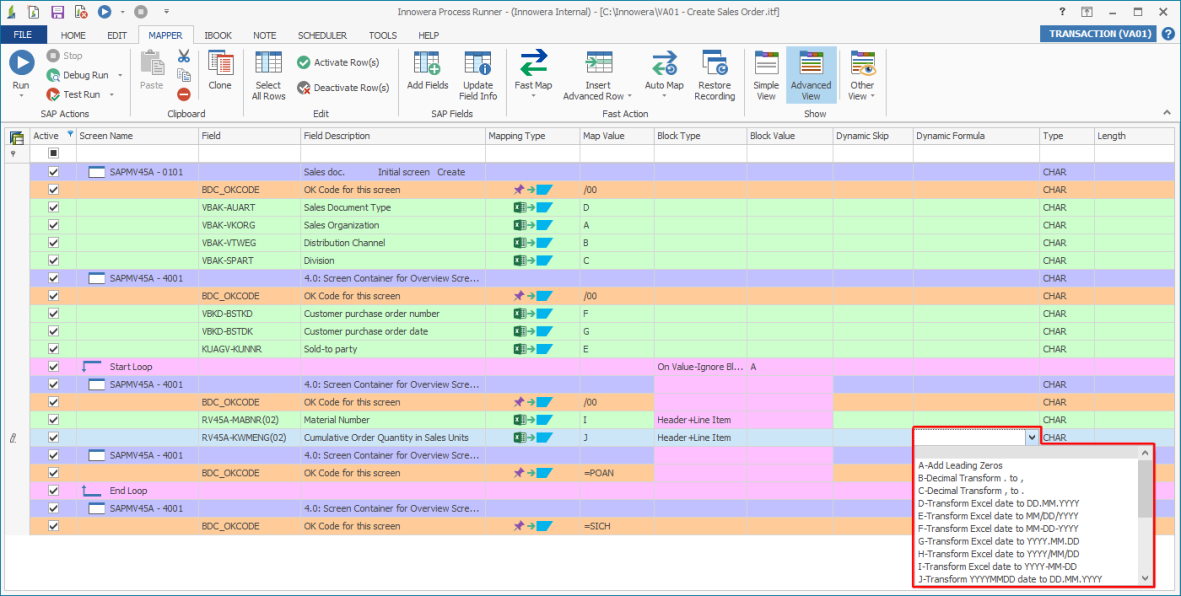The image size is (1181, 596).
Task: Click the Select All Rows icon
Action: point(268,64)
